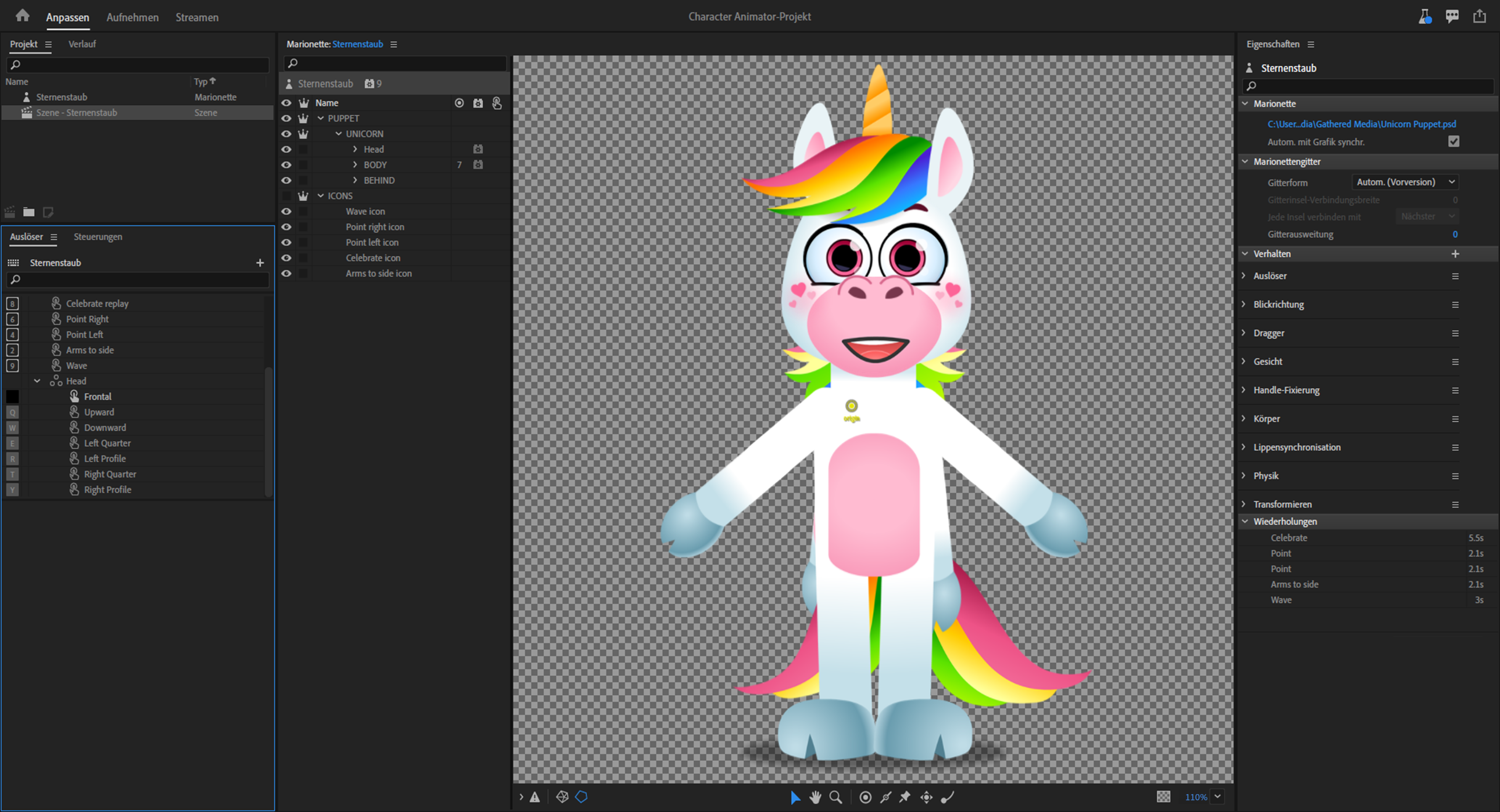Select the Stick tool
This screenshot has height=812, width=1500.
tap(885, 797)
